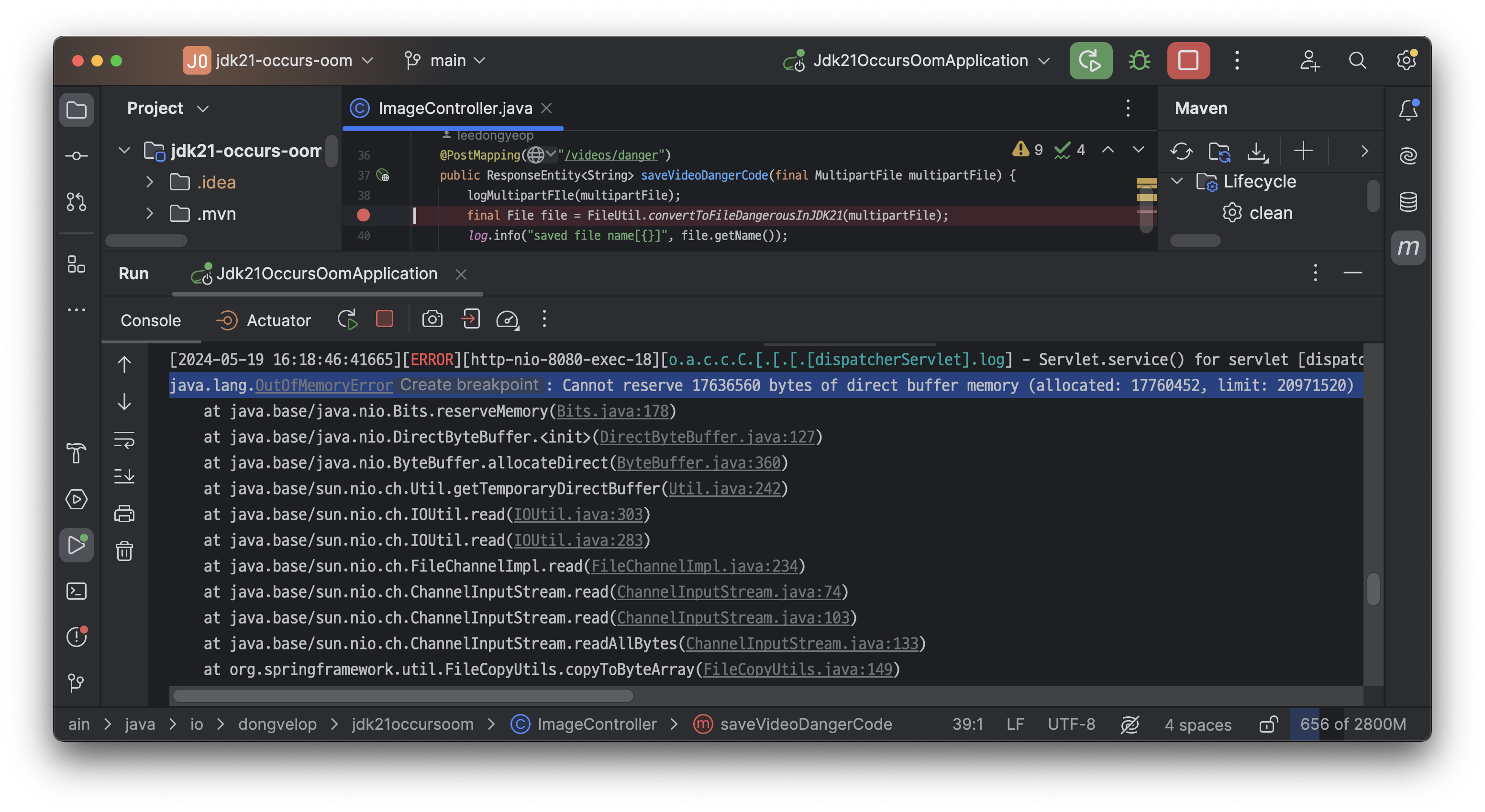Click the console vertical scrollbar thumb

(x=1373, y=589)
